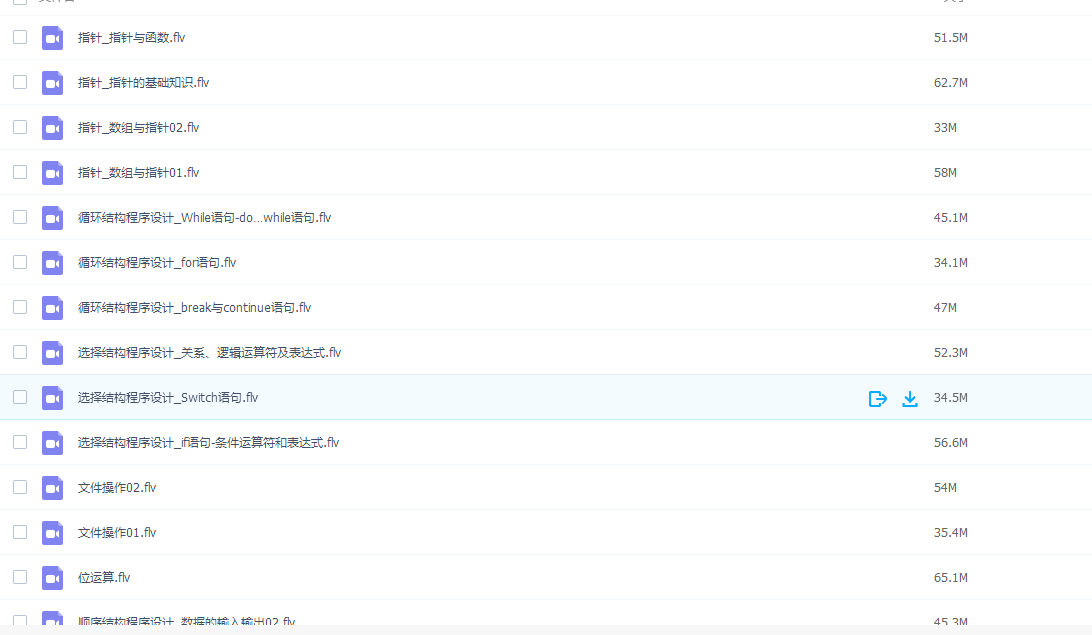Click video icon for break与continue语句 file
The image size is (1092, 635).
coord(52,308)
